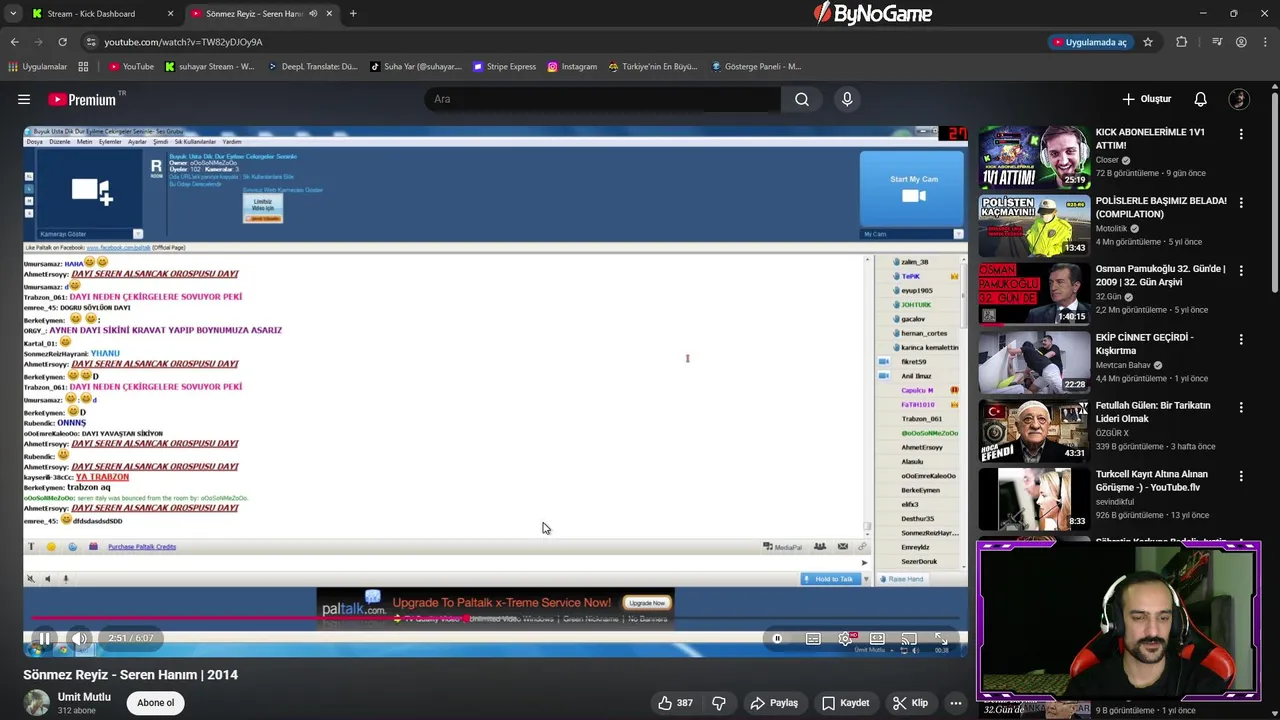Open options for Fetullah Gülen video
The image size is (1280, 720).
click(x=1241, y=407)
